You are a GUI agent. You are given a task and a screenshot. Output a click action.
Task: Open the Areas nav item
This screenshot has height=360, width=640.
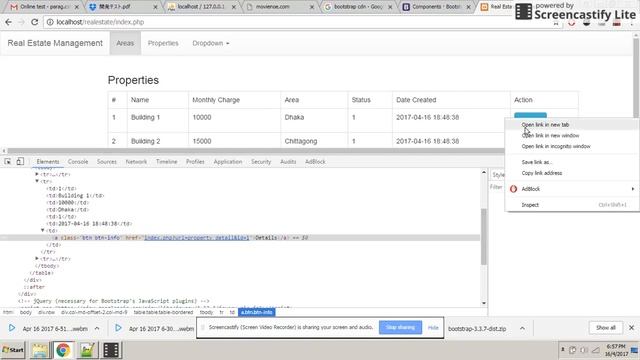[x=125, y=43]
